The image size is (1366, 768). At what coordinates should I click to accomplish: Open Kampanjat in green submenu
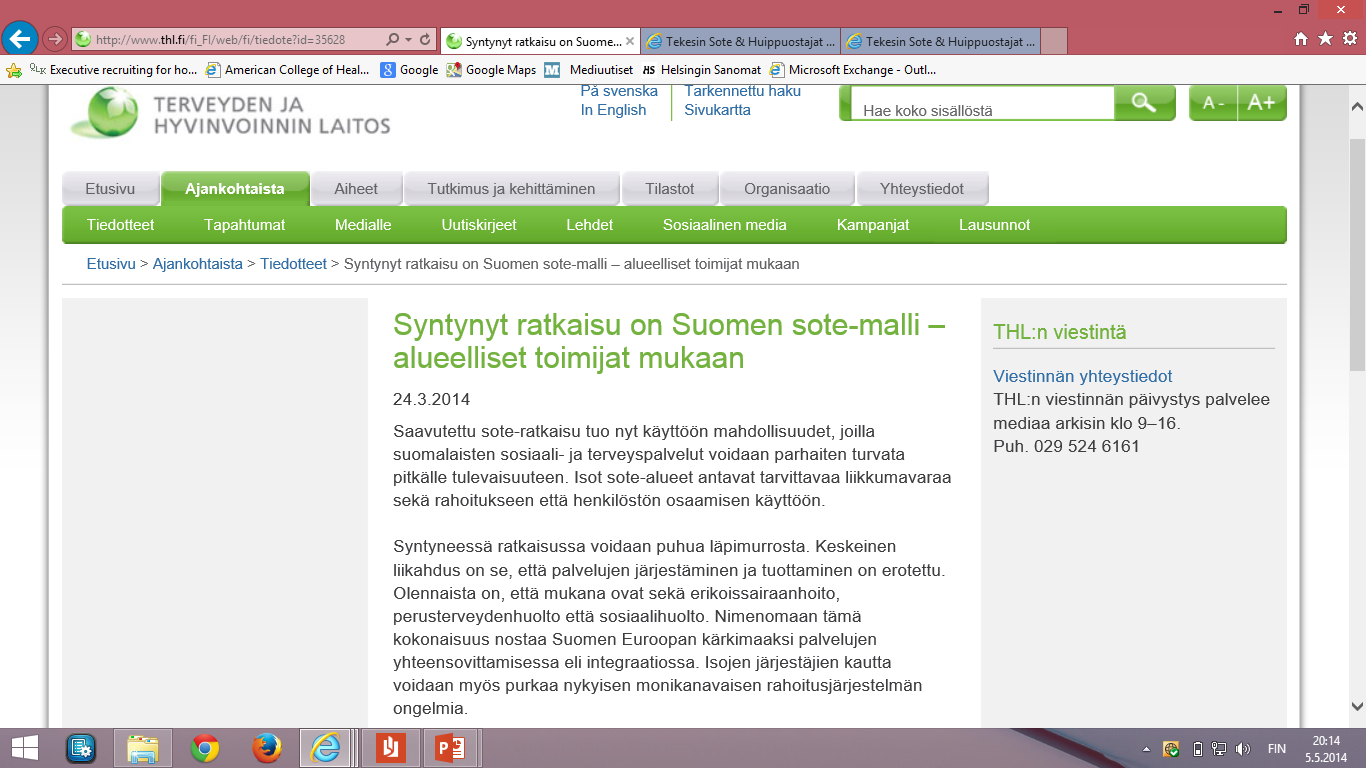tap(873, 225)
